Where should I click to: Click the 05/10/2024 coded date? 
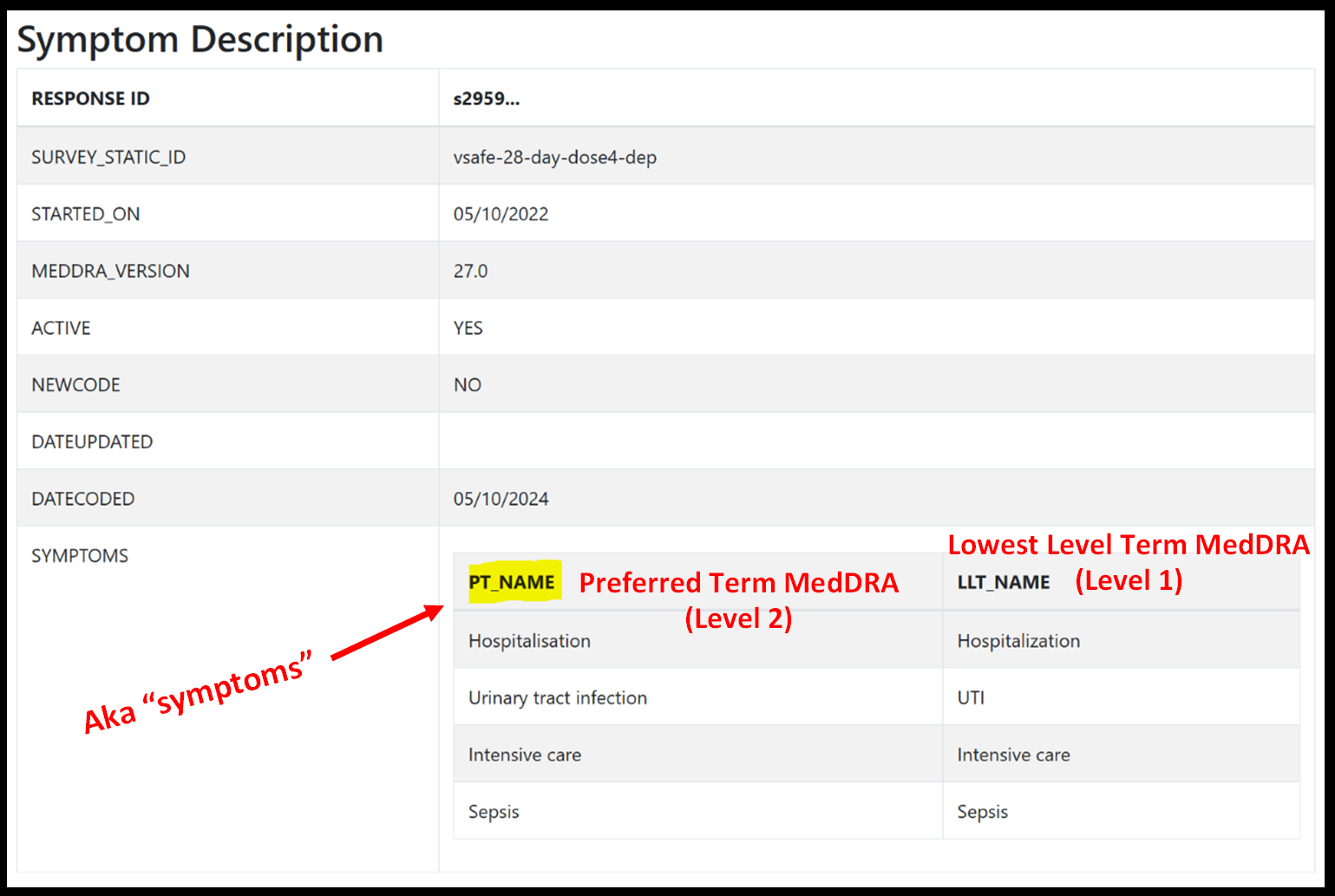coord(501,499)
